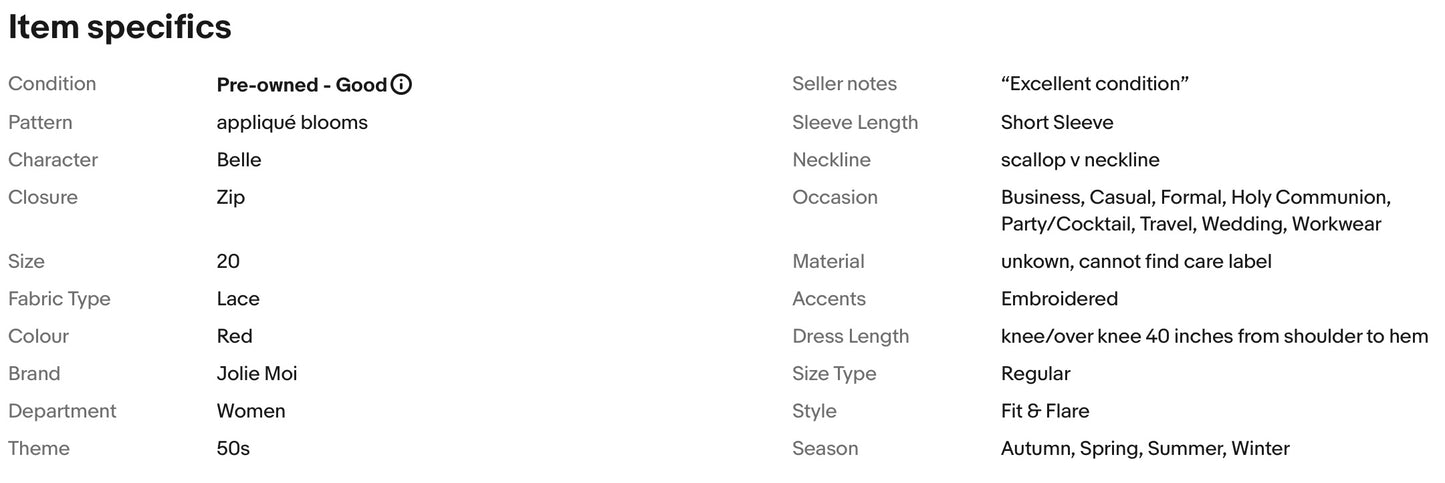Click the appliqué blooms pattern value
This screenshot has height=483, width=1445.
[292, 123]
